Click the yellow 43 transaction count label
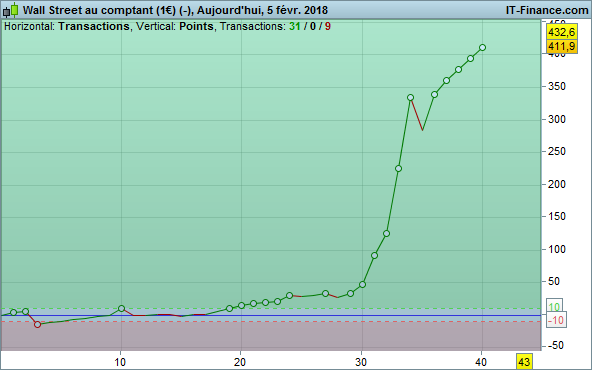Screen dimensions: 592x370 pyautogui.click(x=524, y=362)
